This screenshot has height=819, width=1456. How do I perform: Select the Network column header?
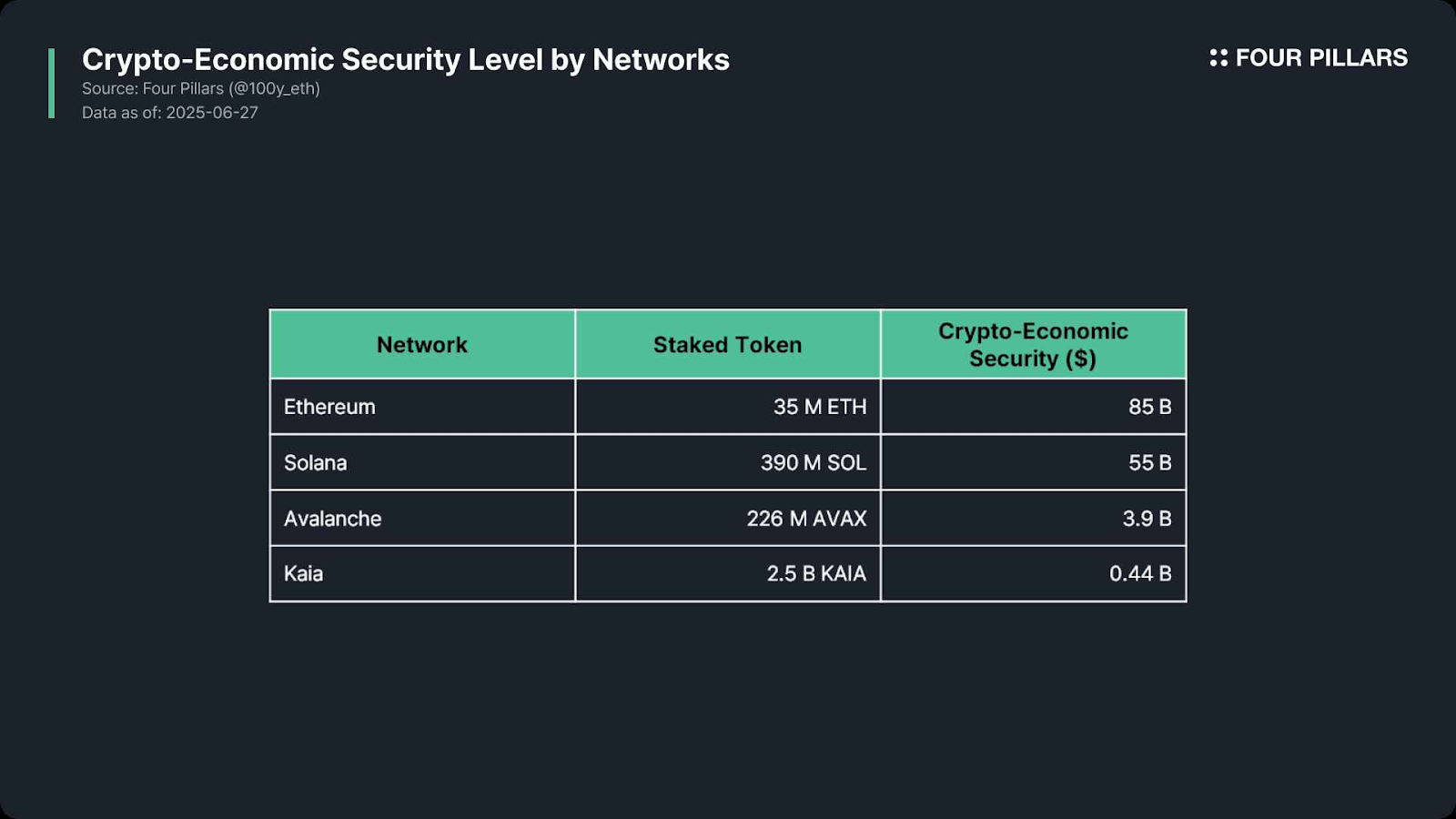click(422, 345)
